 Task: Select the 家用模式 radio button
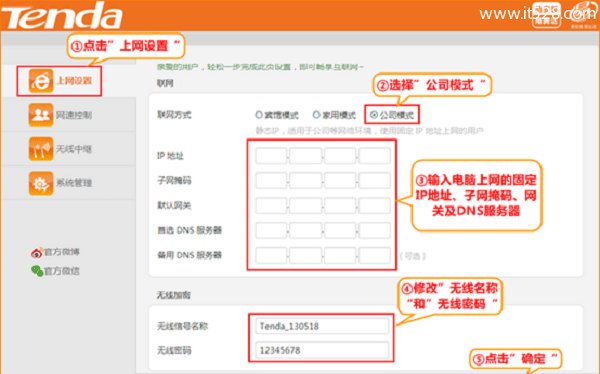(316, 114)
